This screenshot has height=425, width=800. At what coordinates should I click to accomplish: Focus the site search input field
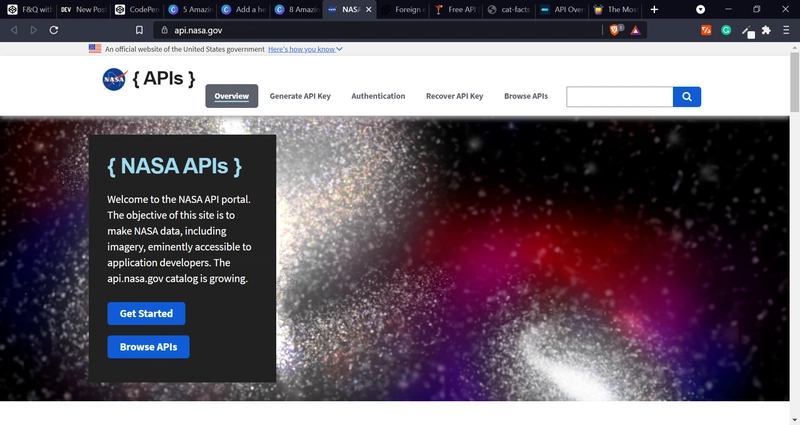(x=619, y=96)
